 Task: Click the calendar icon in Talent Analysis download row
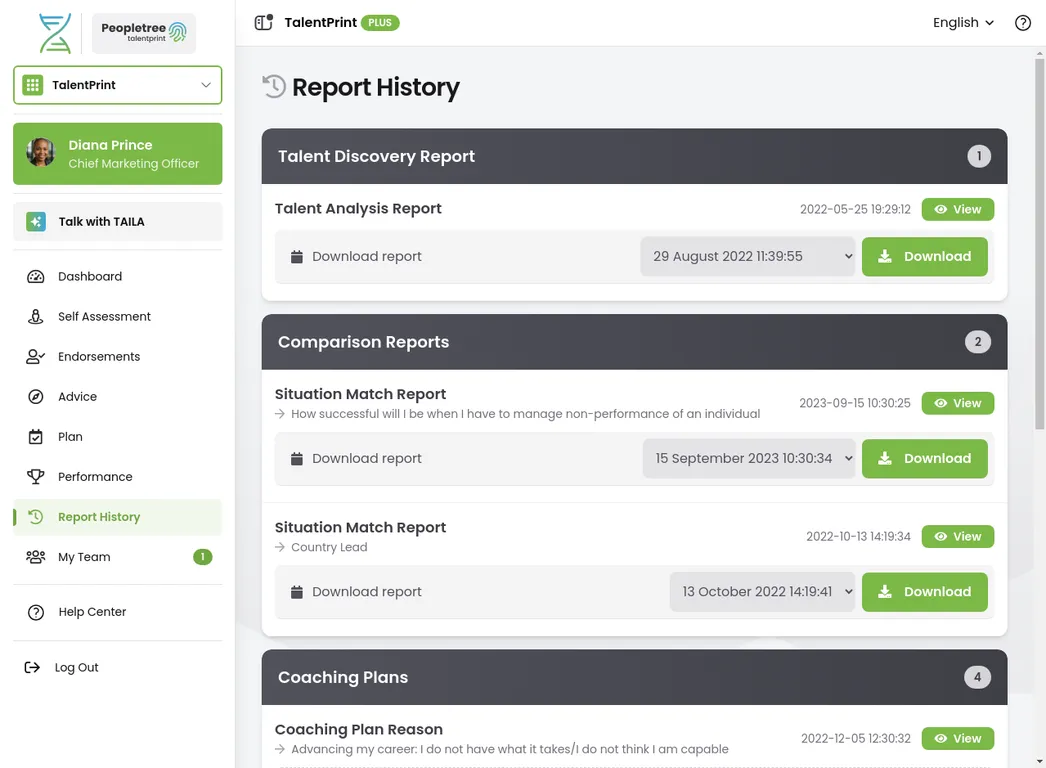(x=297, y=256)
